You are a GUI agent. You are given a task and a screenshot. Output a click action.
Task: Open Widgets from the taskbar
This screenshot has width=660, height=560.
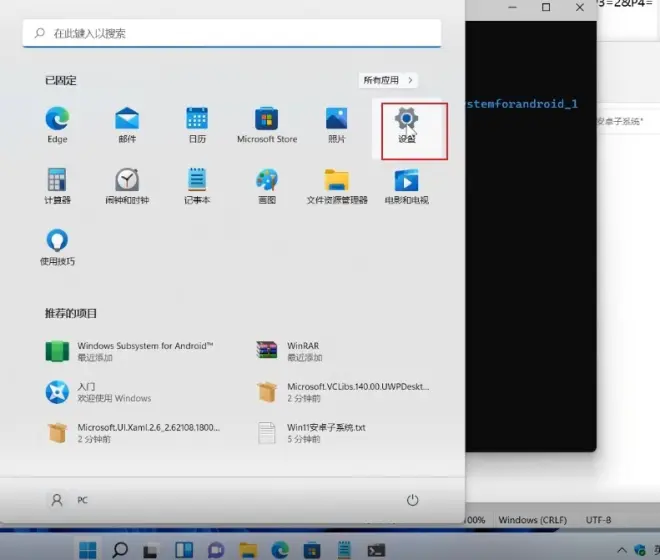point(184,550)
